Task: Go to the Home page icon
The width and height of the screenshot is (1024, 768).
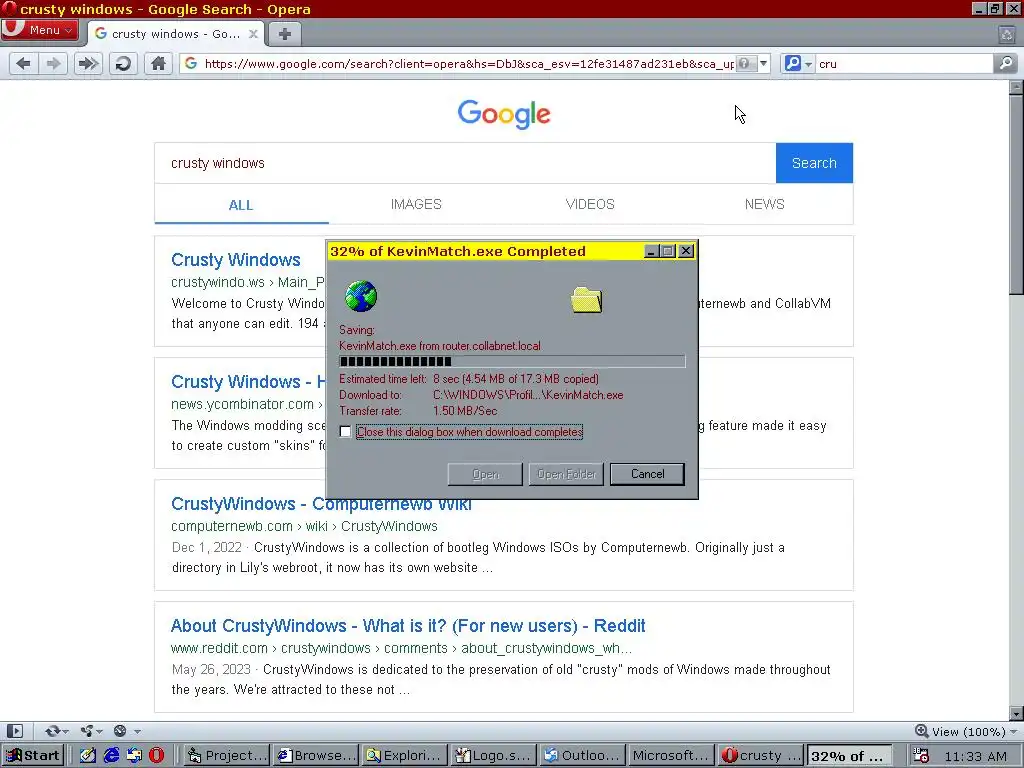Action: pos(158,63)
